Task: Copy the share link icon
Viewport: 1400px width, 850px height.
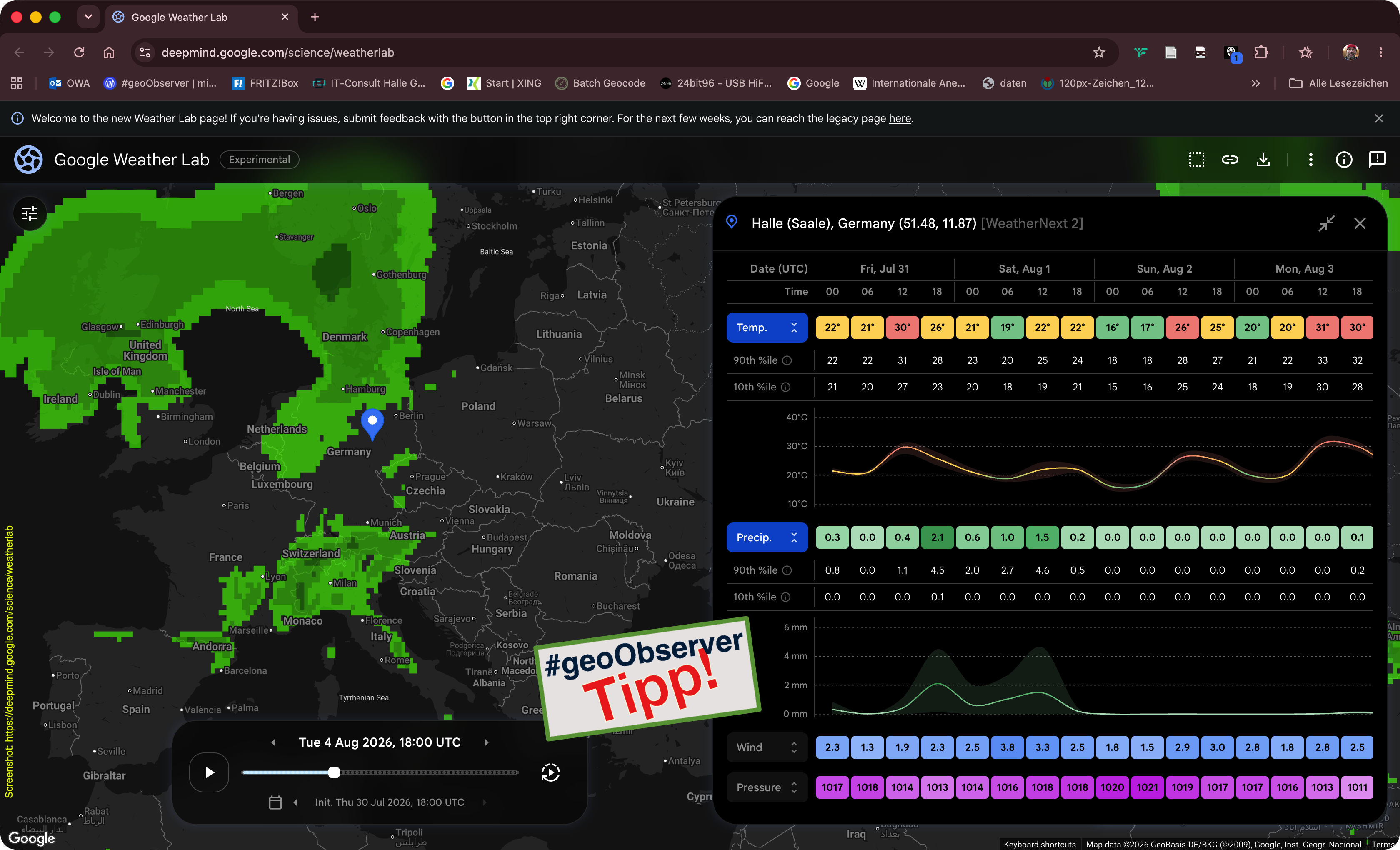Action: tap(1230, 160)
